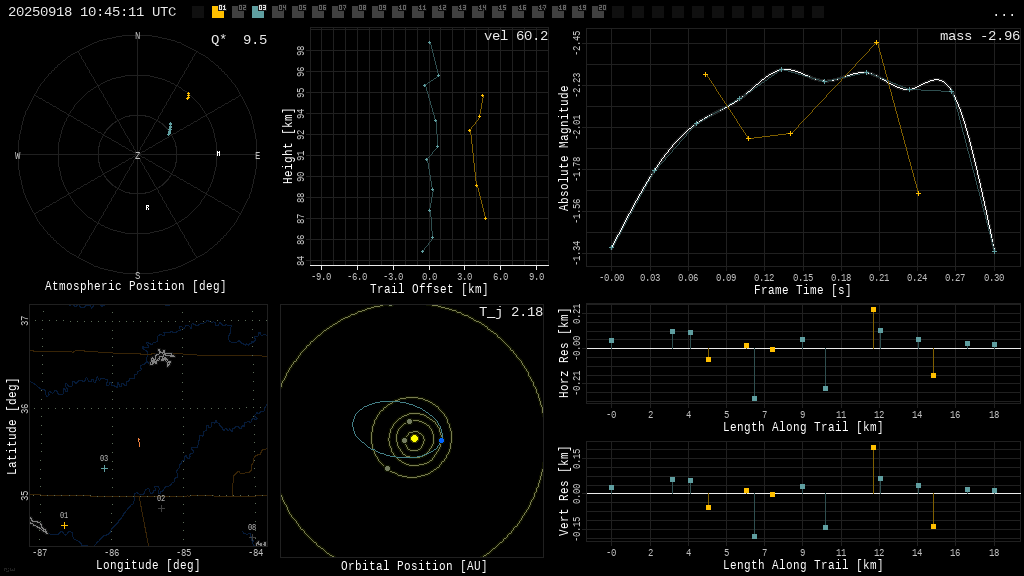1024x576 pixels.
Task: Click the mass -2.96 readout
Action: 980,36
